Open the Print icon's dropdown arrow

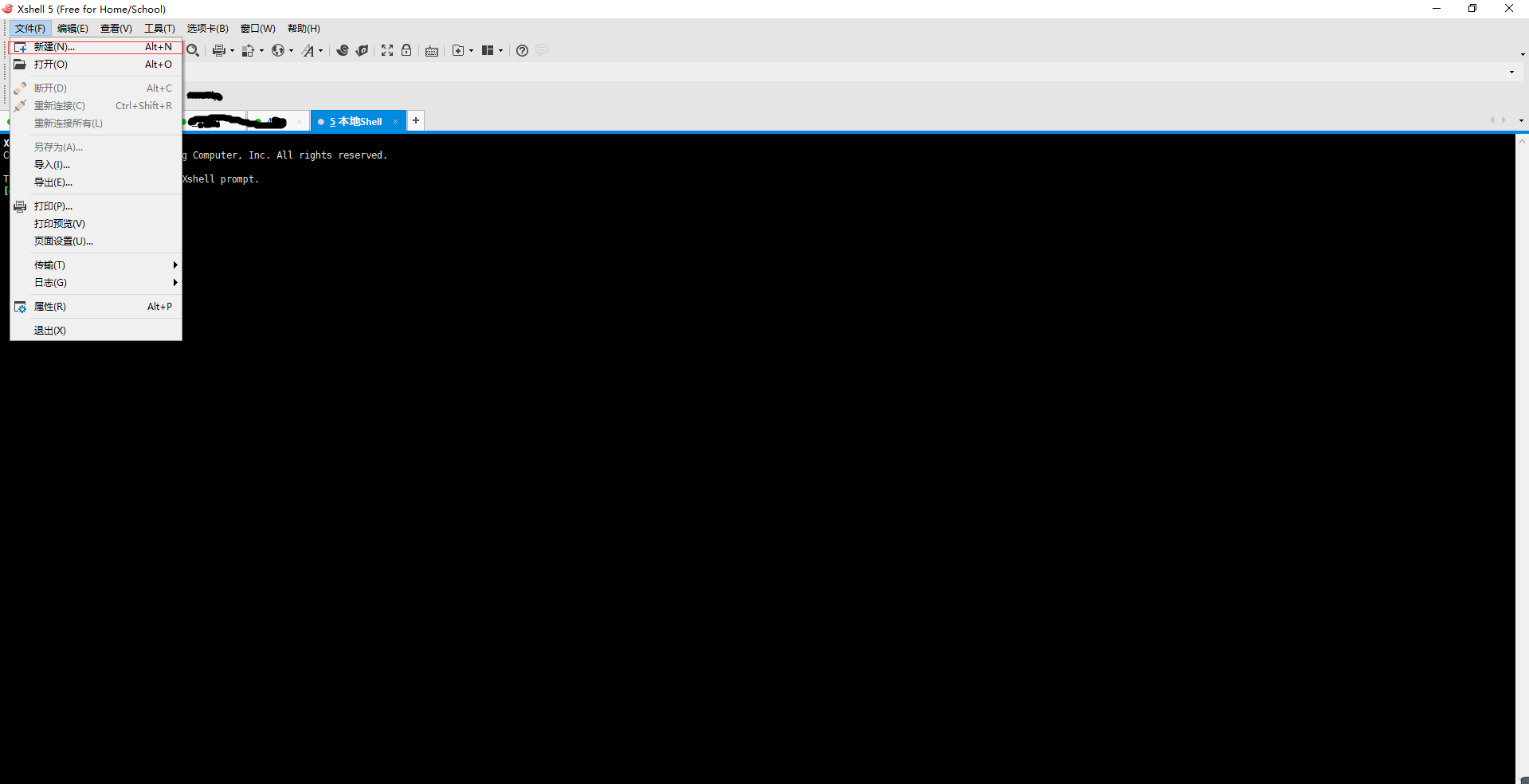pyautogui.click(x=232, y=50)
